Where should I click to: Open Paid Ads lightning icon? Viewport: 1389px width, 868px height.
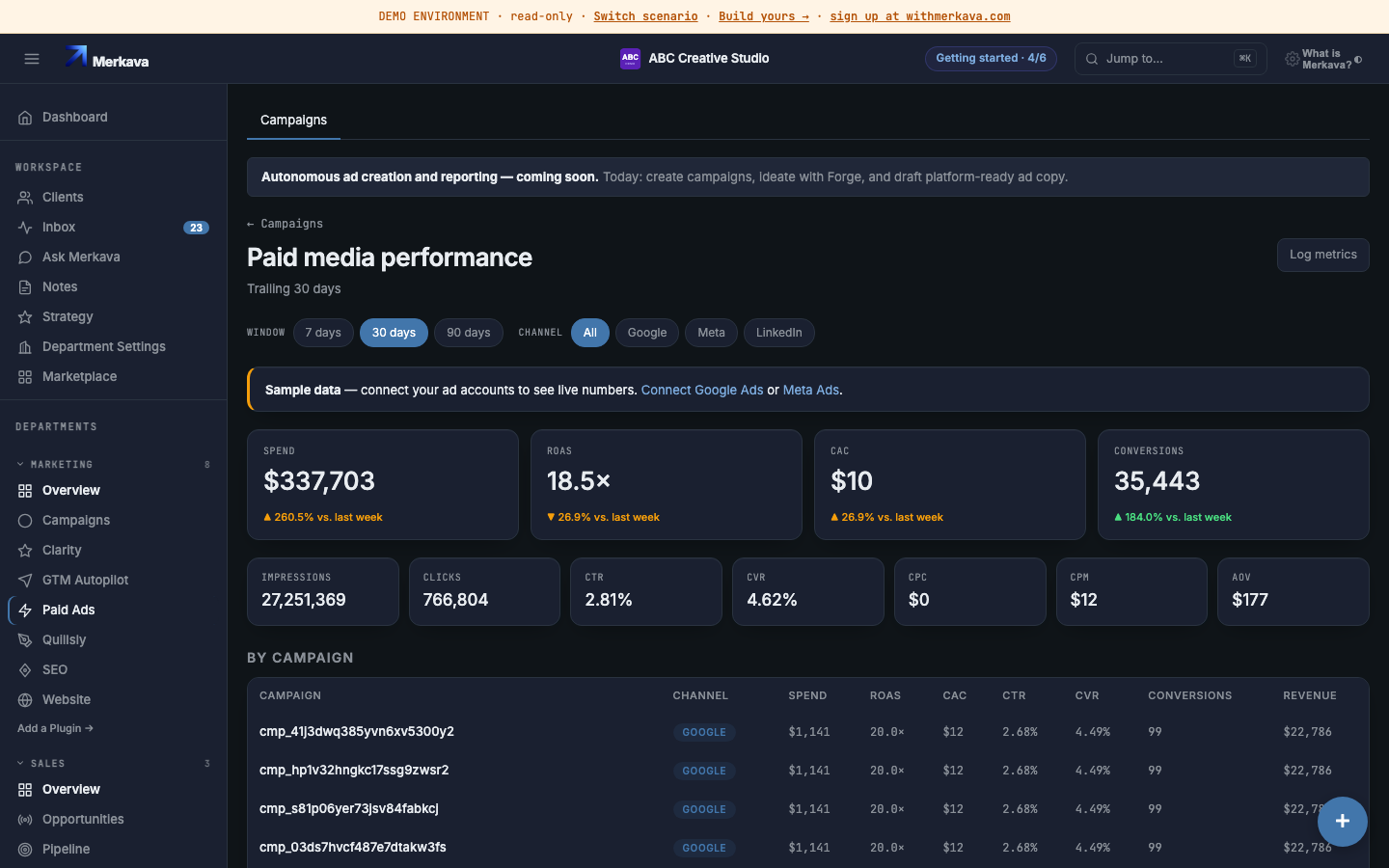[25, 610]
